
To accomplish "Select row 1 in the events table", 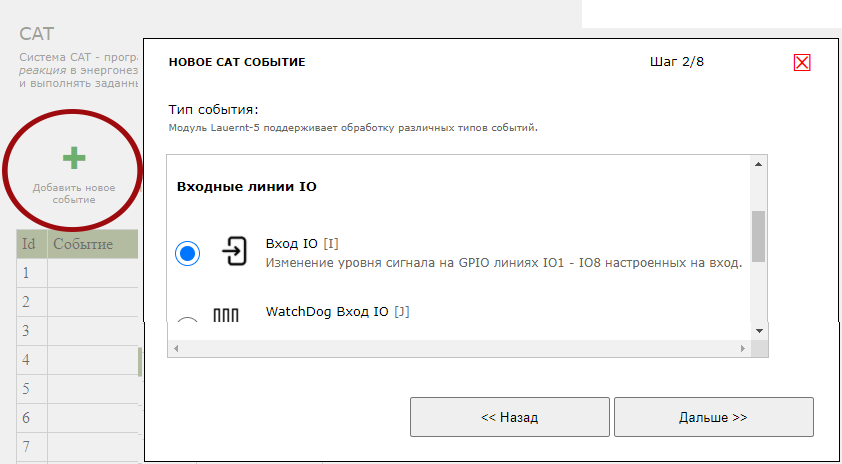I will [80, 272].
